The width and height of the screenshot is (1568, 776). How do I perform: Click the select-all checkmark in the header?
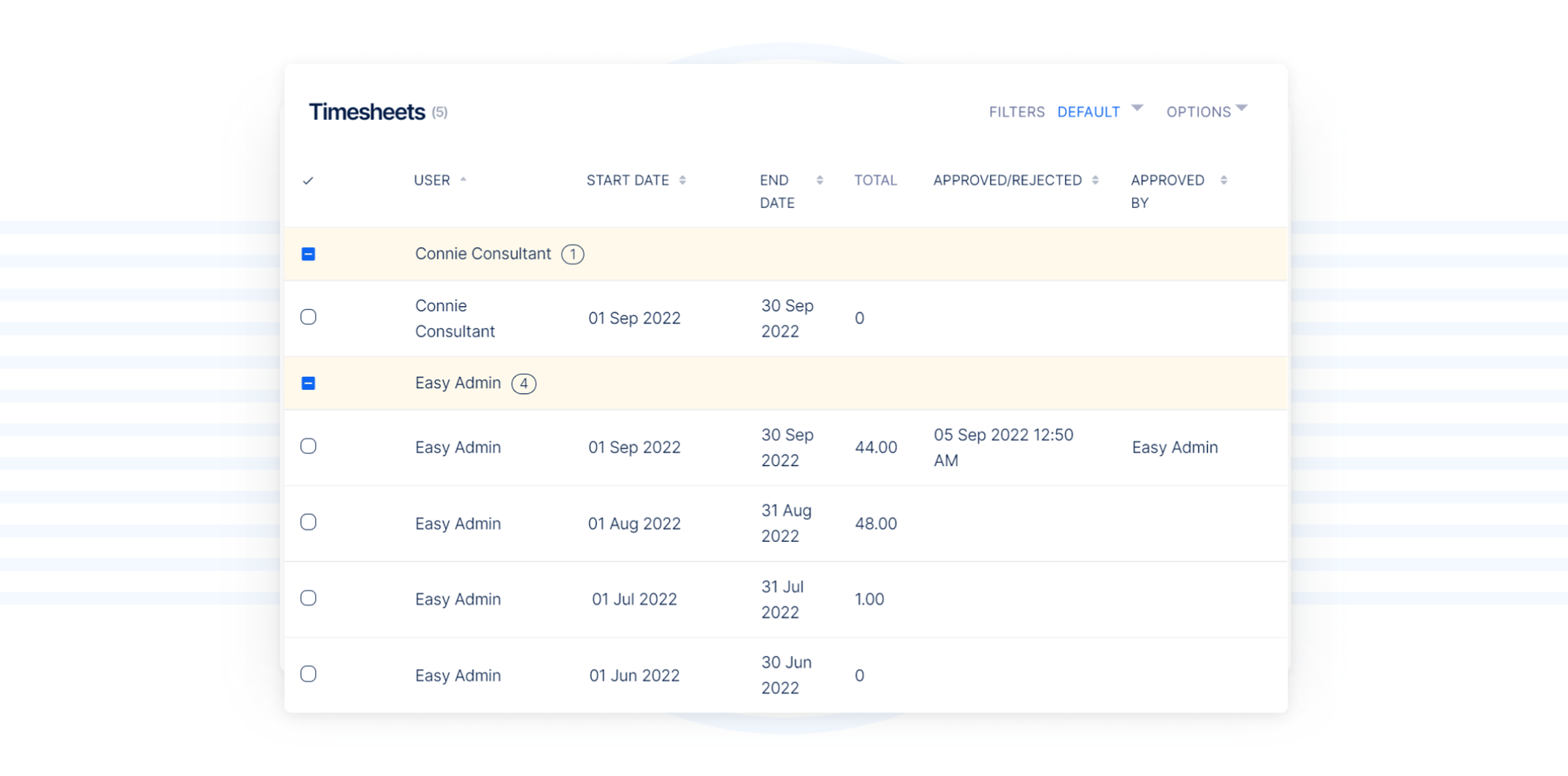[308, 181]
